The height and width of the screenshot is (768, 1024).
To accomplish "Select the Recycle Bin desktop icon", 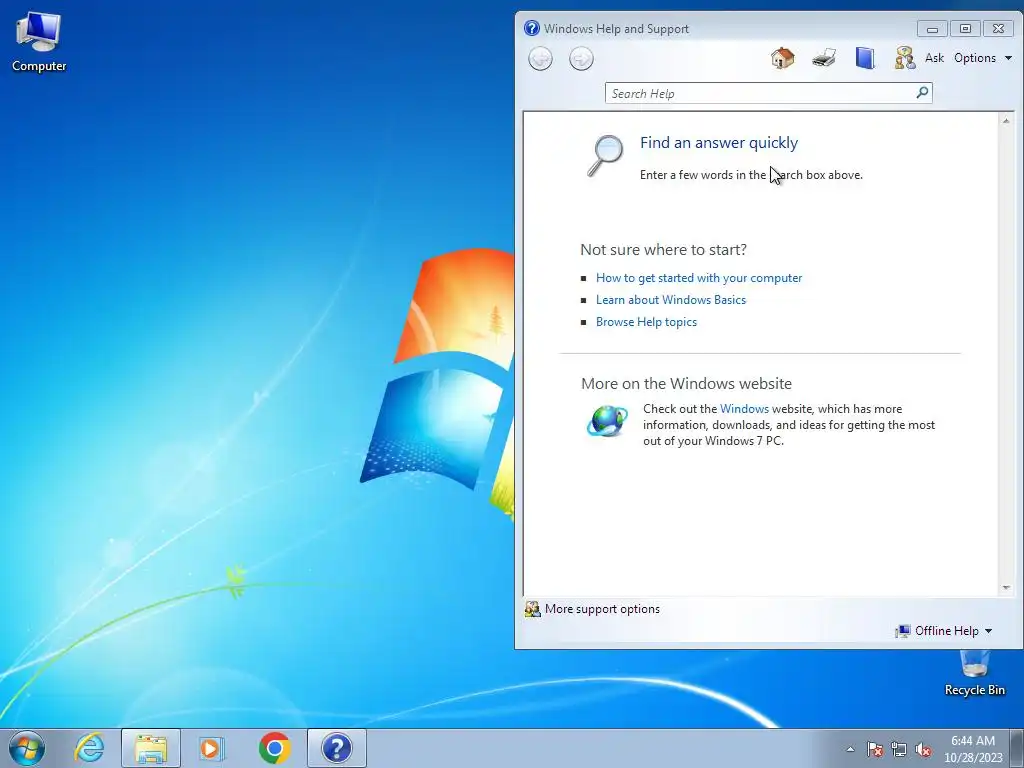I will pos(974,673).
